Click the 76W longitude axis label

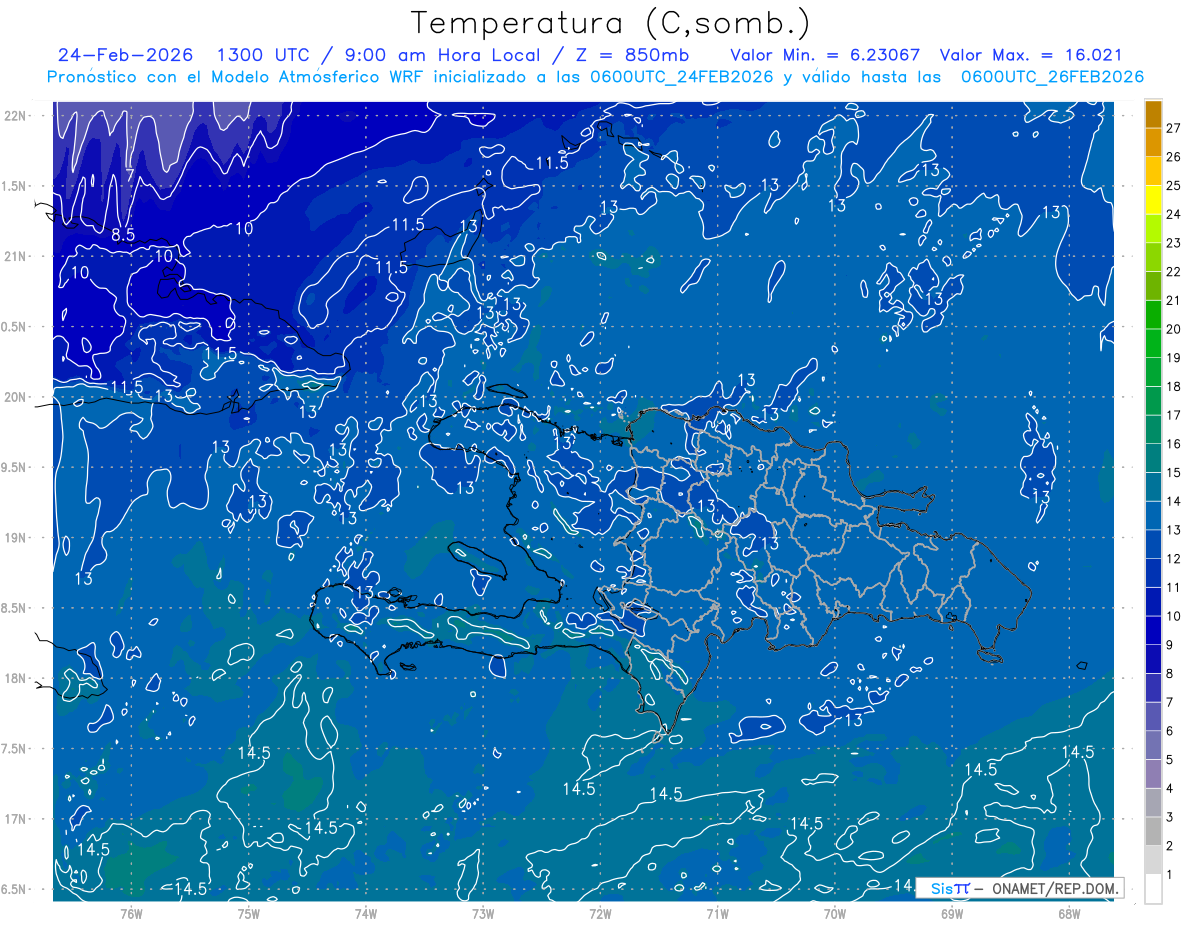(131, 914)
